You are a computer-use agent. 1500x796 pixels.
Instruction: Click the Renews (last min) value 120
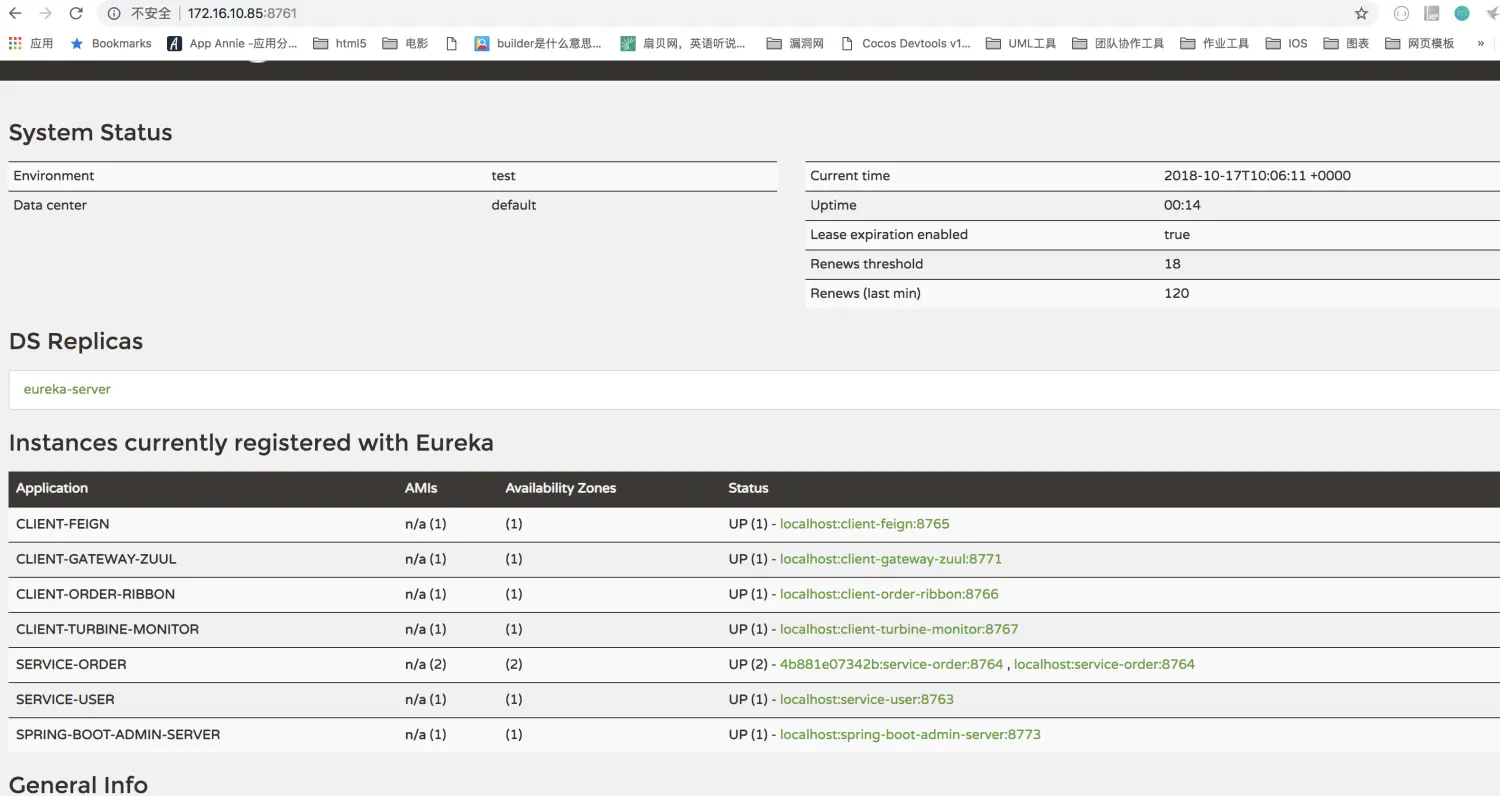[1177, 293]
